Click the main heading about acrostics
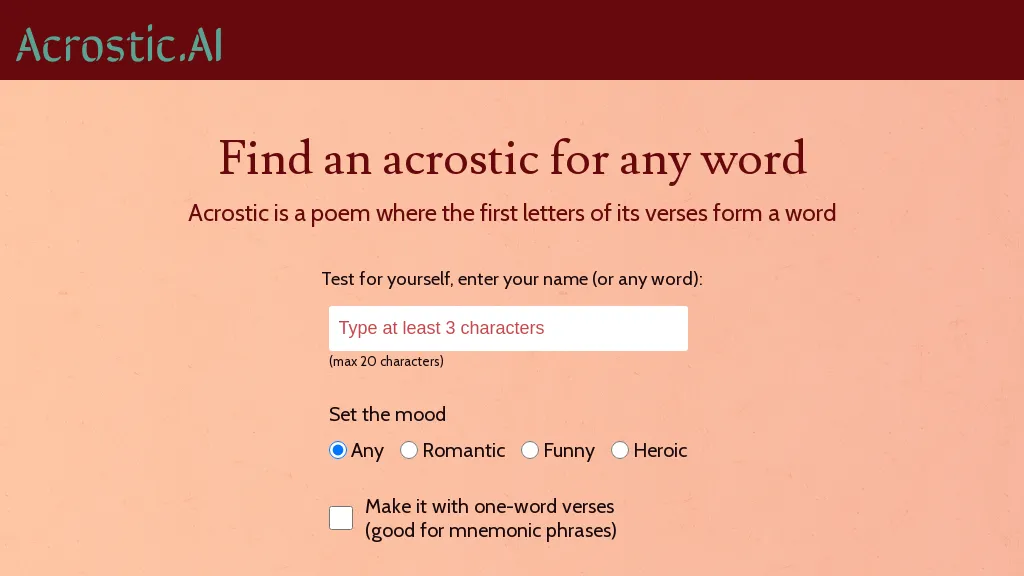1024x576 pixels. click(x=512, y=159)
